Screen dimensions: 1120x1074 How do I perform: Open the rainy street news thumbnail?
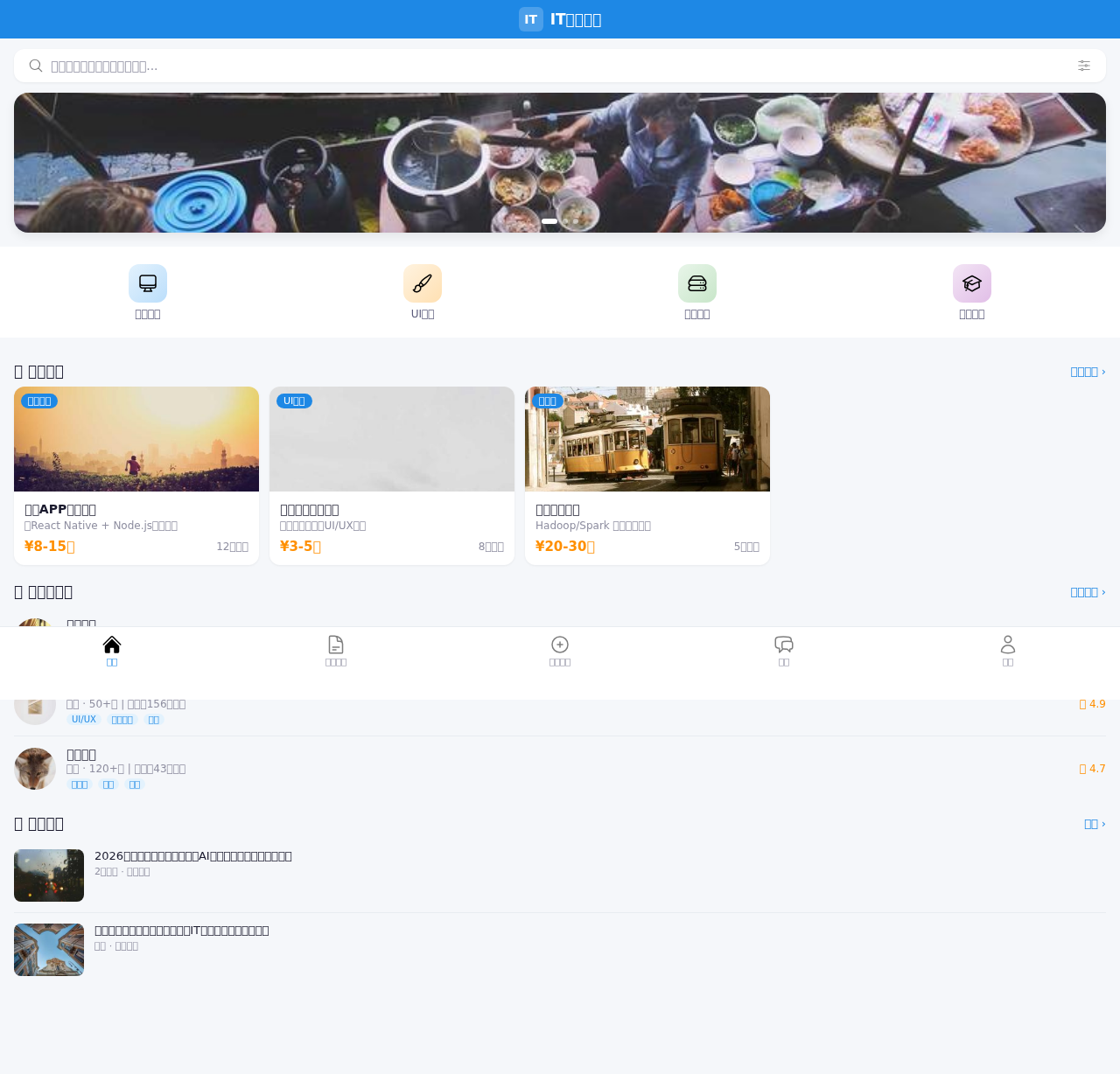(49, 875)
